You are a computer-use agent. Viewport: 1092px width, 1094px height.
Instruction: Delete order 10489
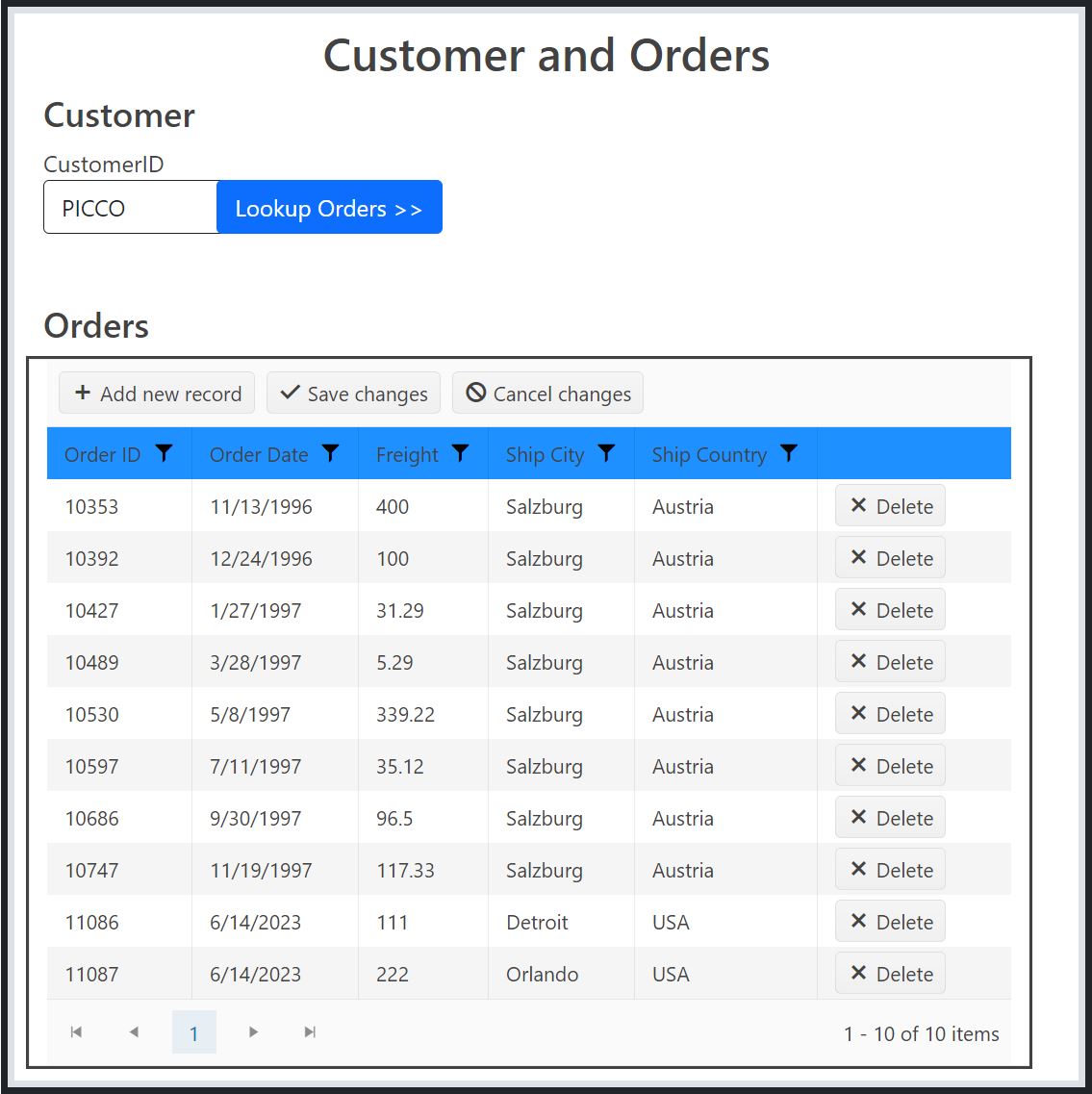coord(890,661)
